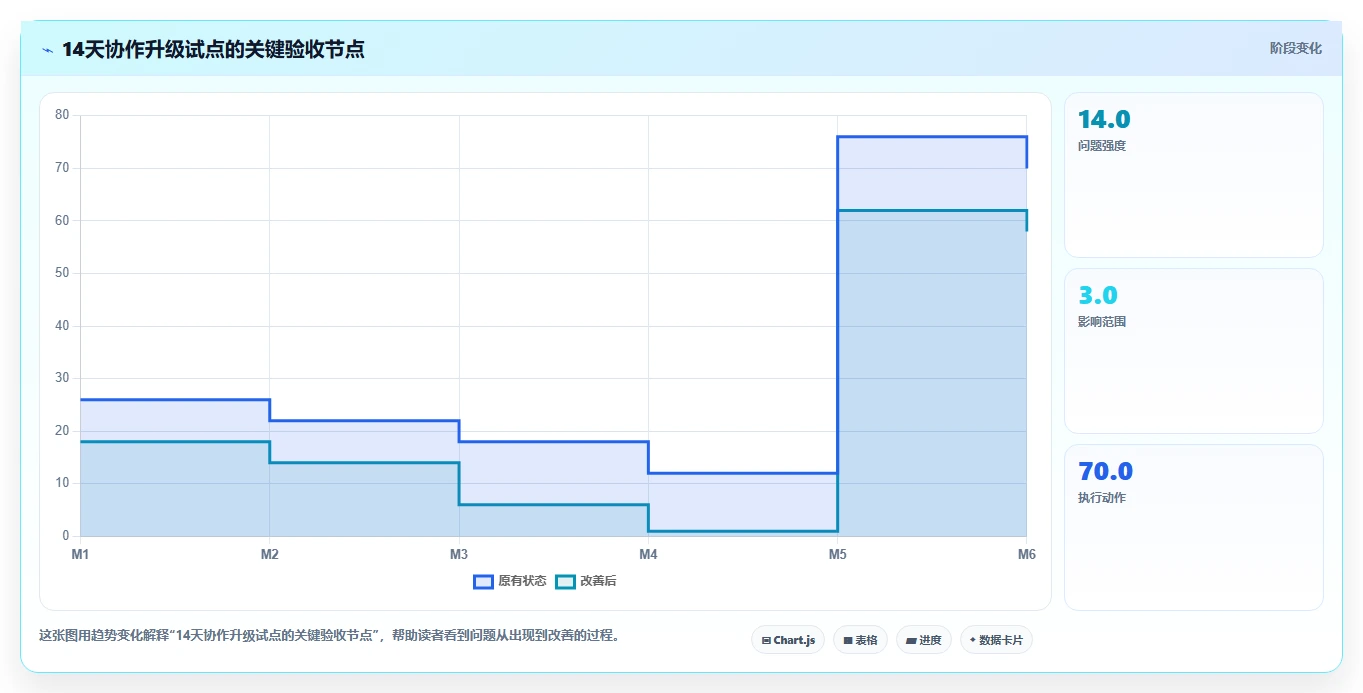Toggle the 改善后 legend series
Screen dimensions: 1363x693
coord(586,581)
